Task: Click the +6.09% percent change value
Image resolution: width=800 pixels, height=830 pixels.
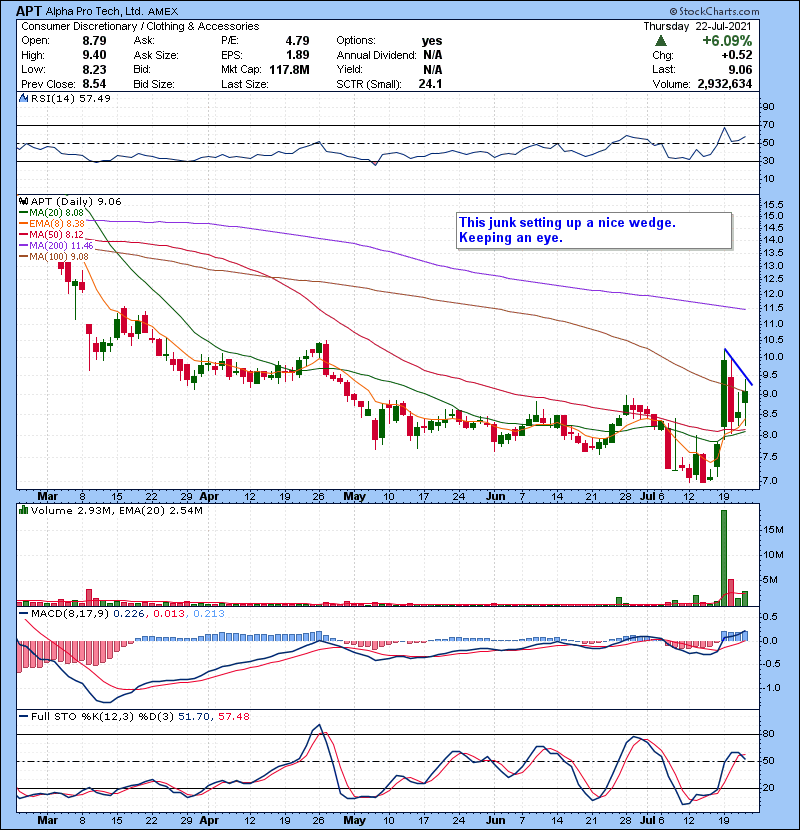Action: click(x=727, y=41)
